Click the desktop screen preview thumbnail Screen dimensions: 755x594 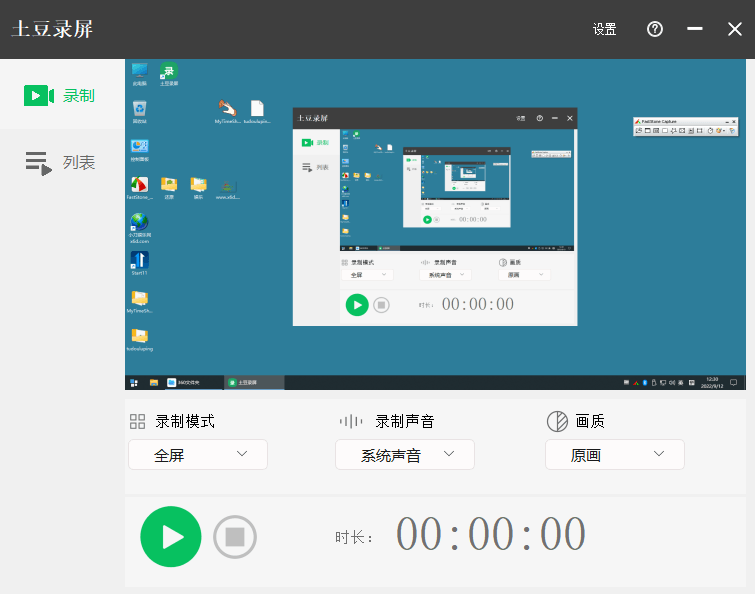(x=435, y=224)
